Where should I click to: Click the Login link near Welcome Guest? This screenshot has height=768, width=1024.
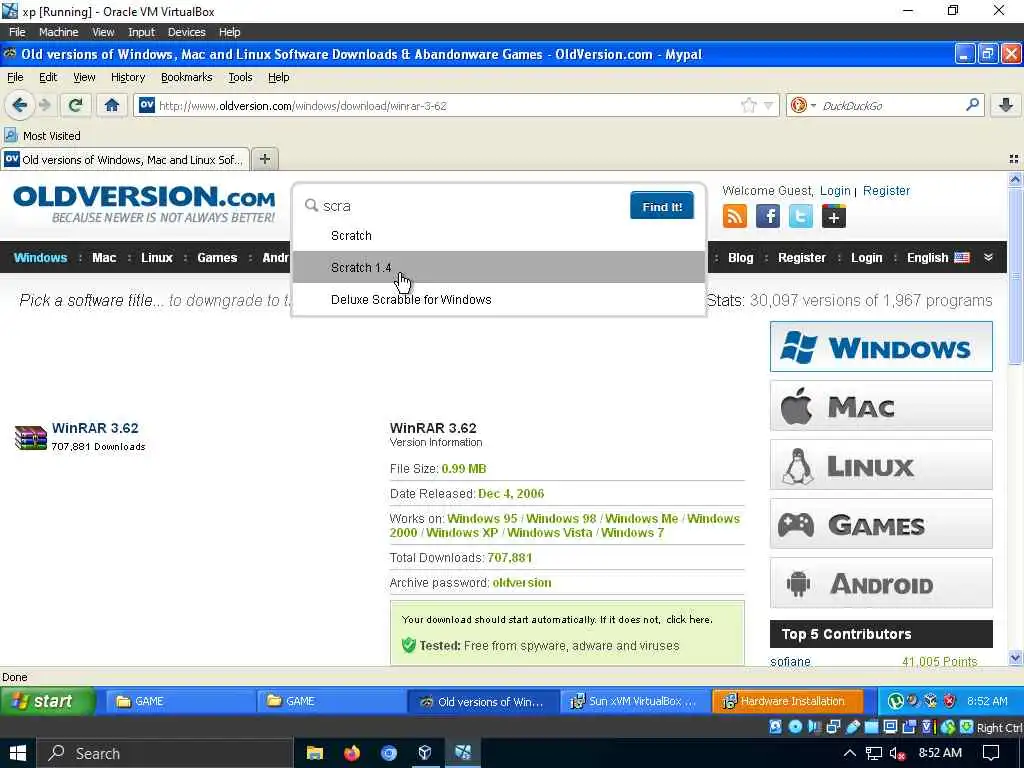835,191
